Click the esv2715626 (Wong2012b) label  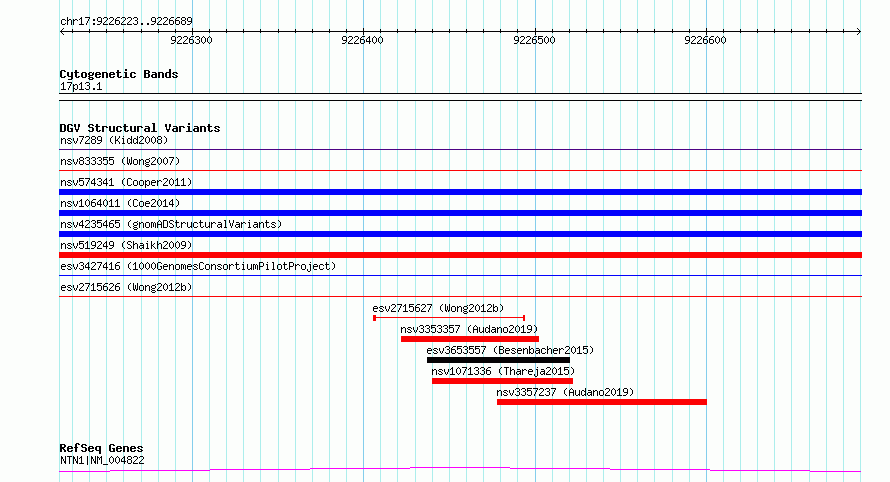[126, 287]
